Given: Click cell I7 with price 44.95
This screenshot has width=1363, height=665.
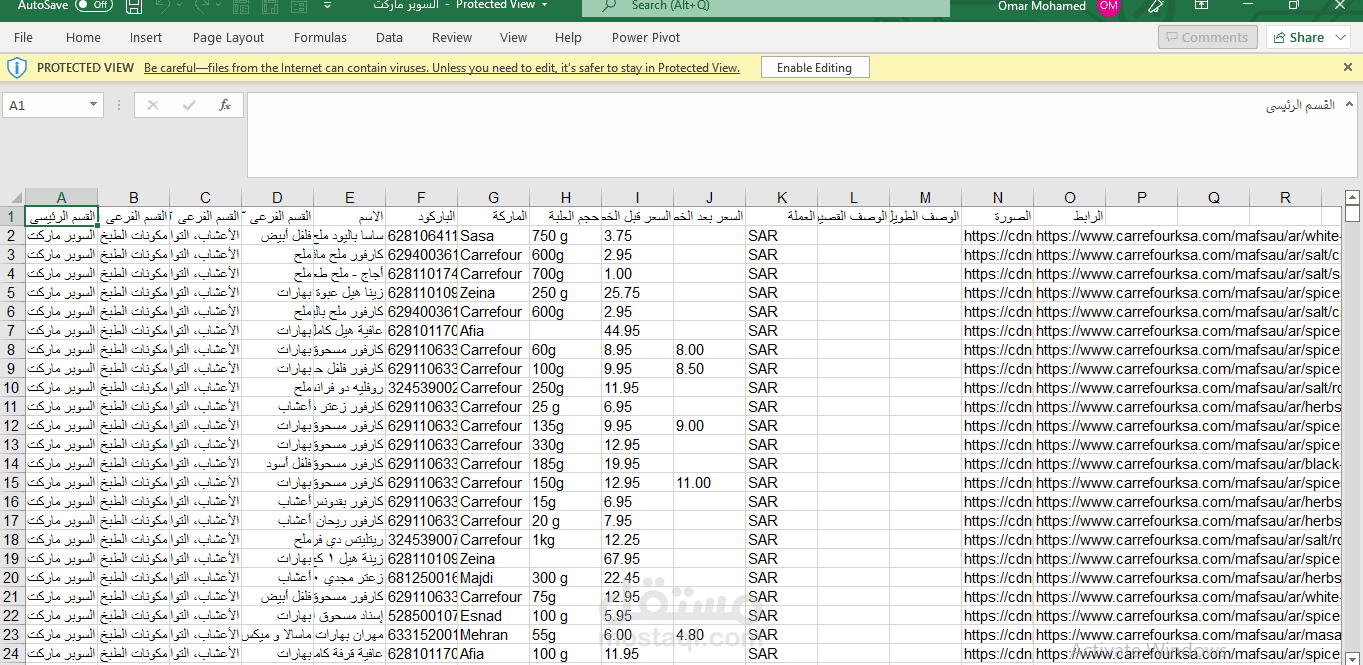Looking at the screenshot, I should [637, 331].
